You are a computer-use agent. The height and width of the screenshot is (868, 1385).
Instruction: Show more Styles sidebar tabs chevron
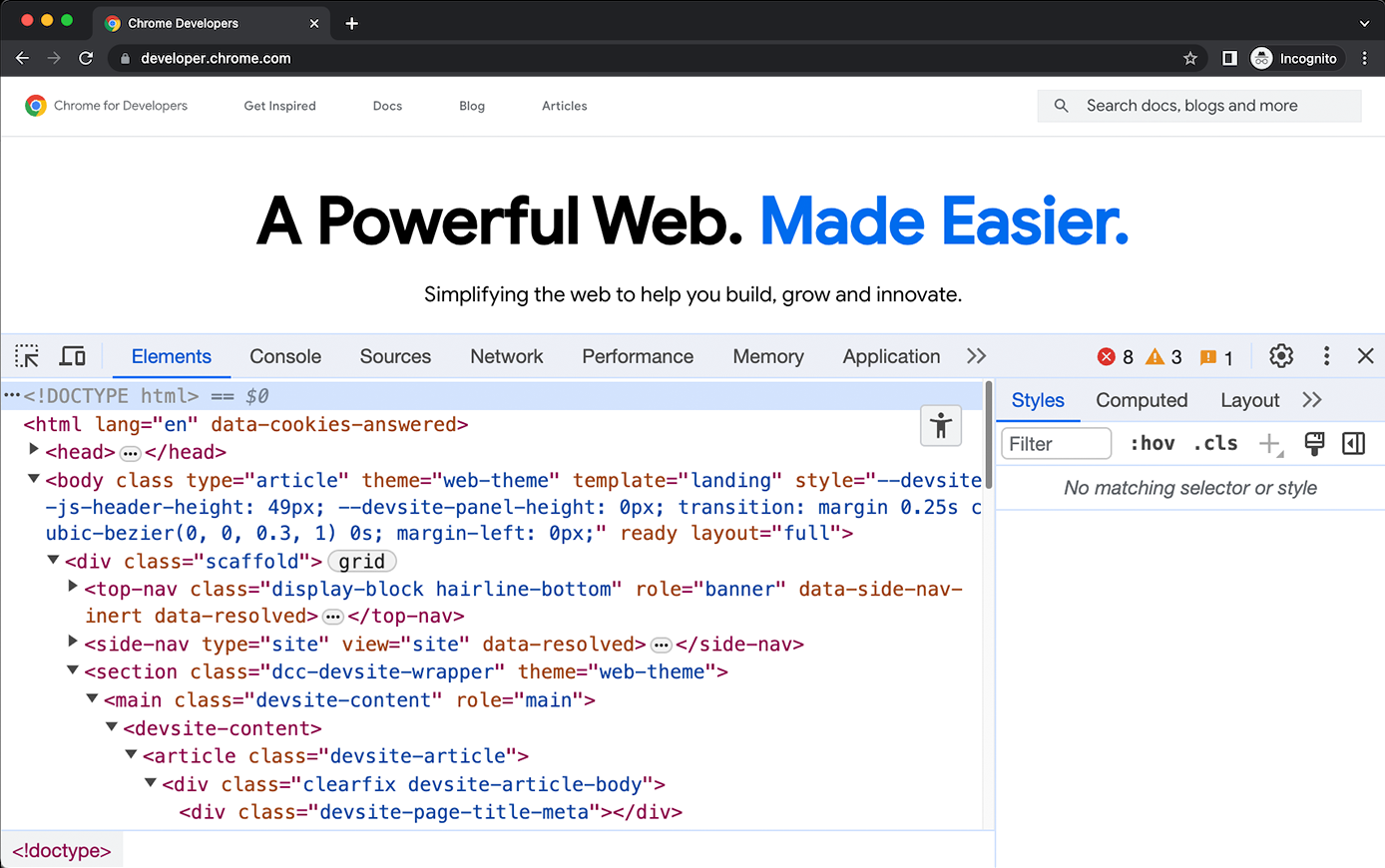coord(1312,400)
